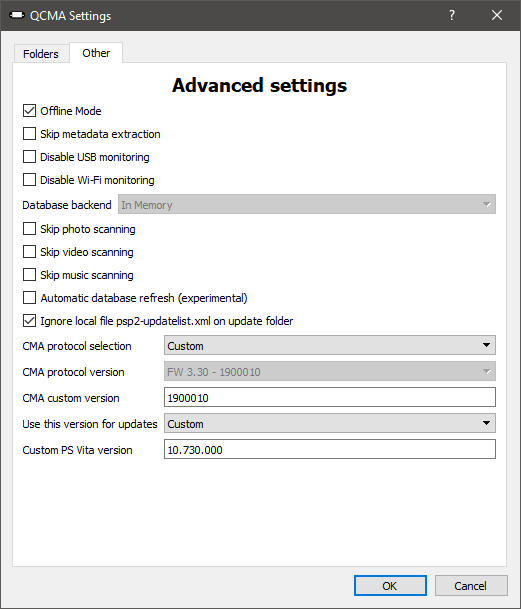
Task: Click the Database backend label
Action: tap(67, 205)
